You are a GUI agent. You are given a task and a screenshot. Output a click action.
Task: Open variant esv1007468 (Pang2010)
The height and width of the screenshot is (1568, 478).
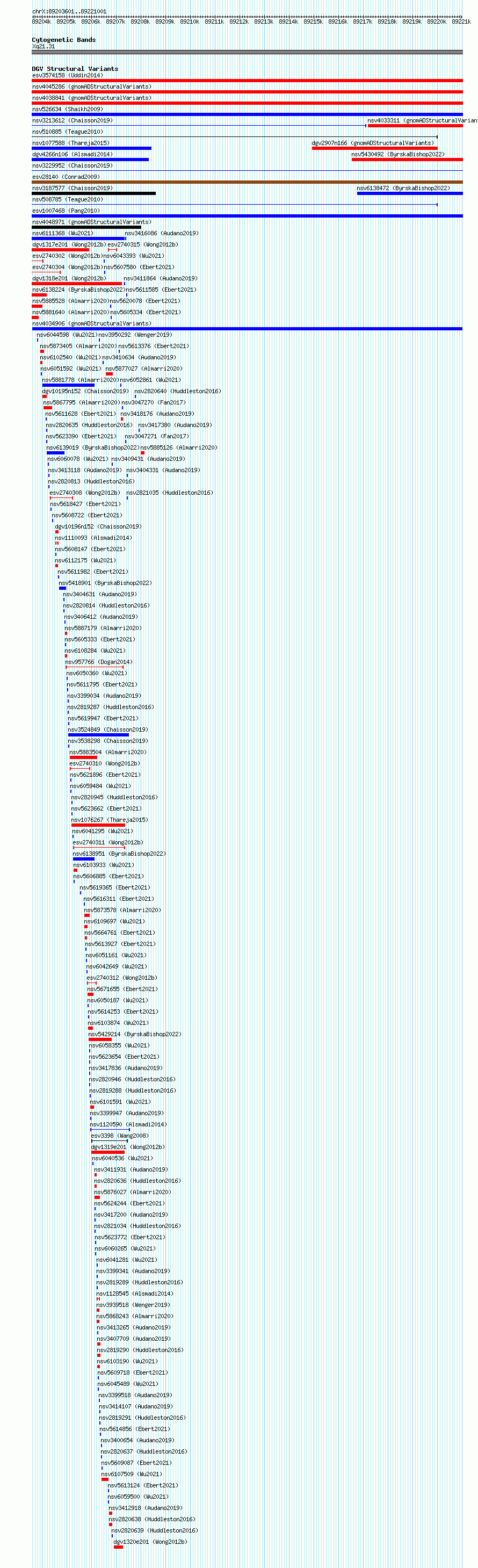[64, 211]
